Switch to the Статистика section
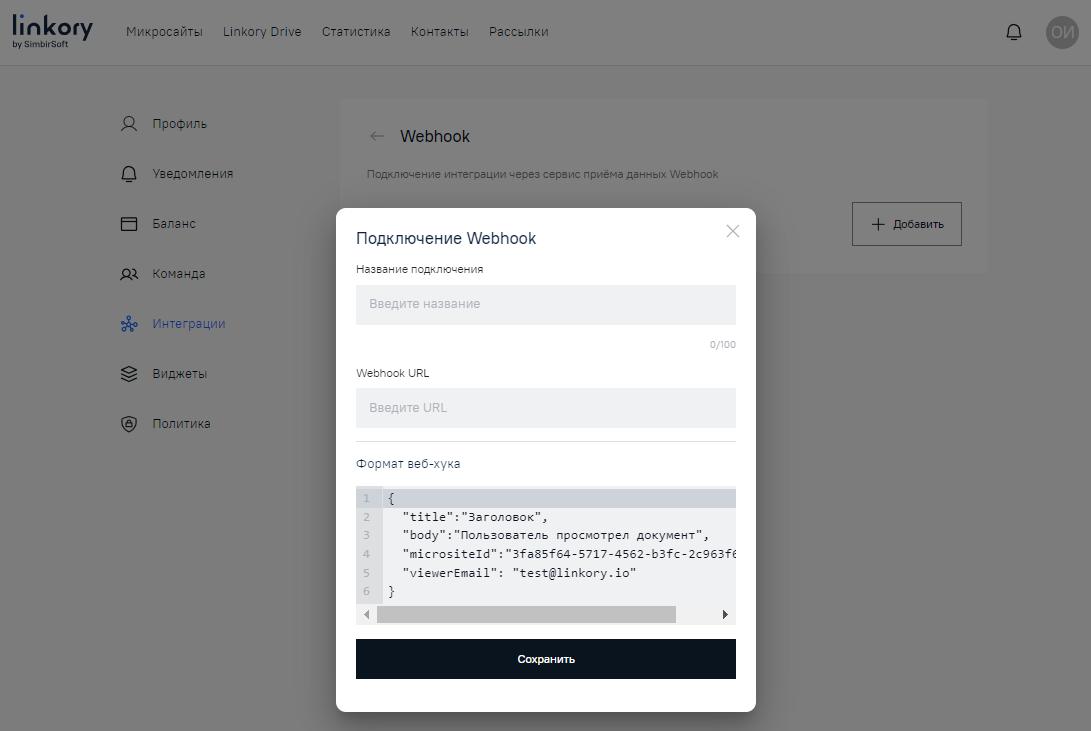Viewport: 1091px width, 731px height. point(355,31)
